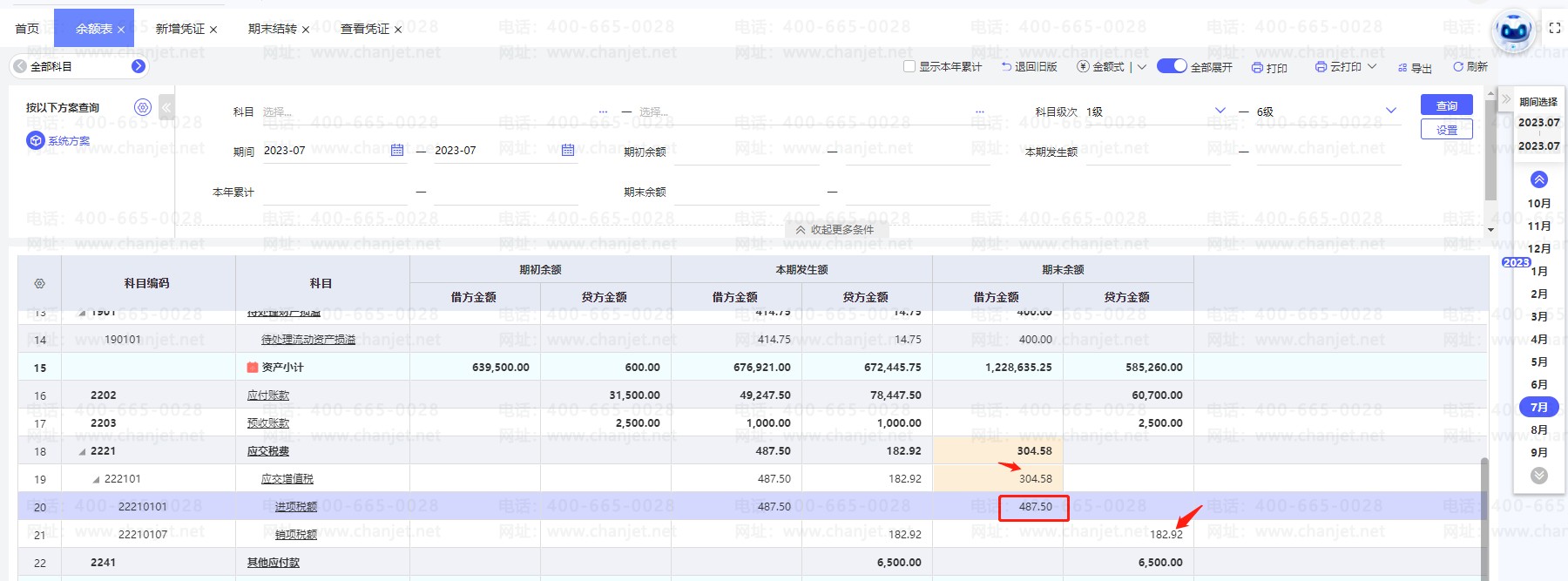The image size is (1568, 581).
Task: Click the 导出 export icon
Action: [1402, 68]
